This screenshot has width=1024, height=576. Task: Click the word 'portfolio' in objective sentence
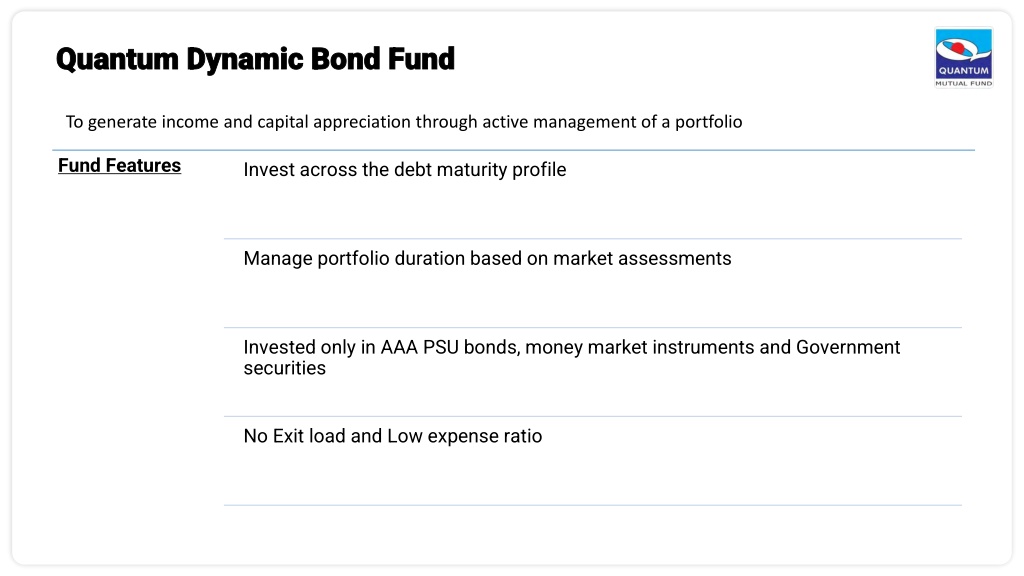tap(709, 123)
